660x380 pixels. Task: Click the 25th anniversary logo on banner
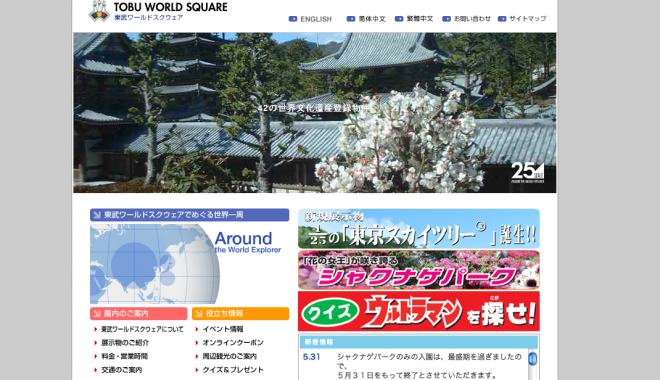pyautogui.click(x=528, y=173)
